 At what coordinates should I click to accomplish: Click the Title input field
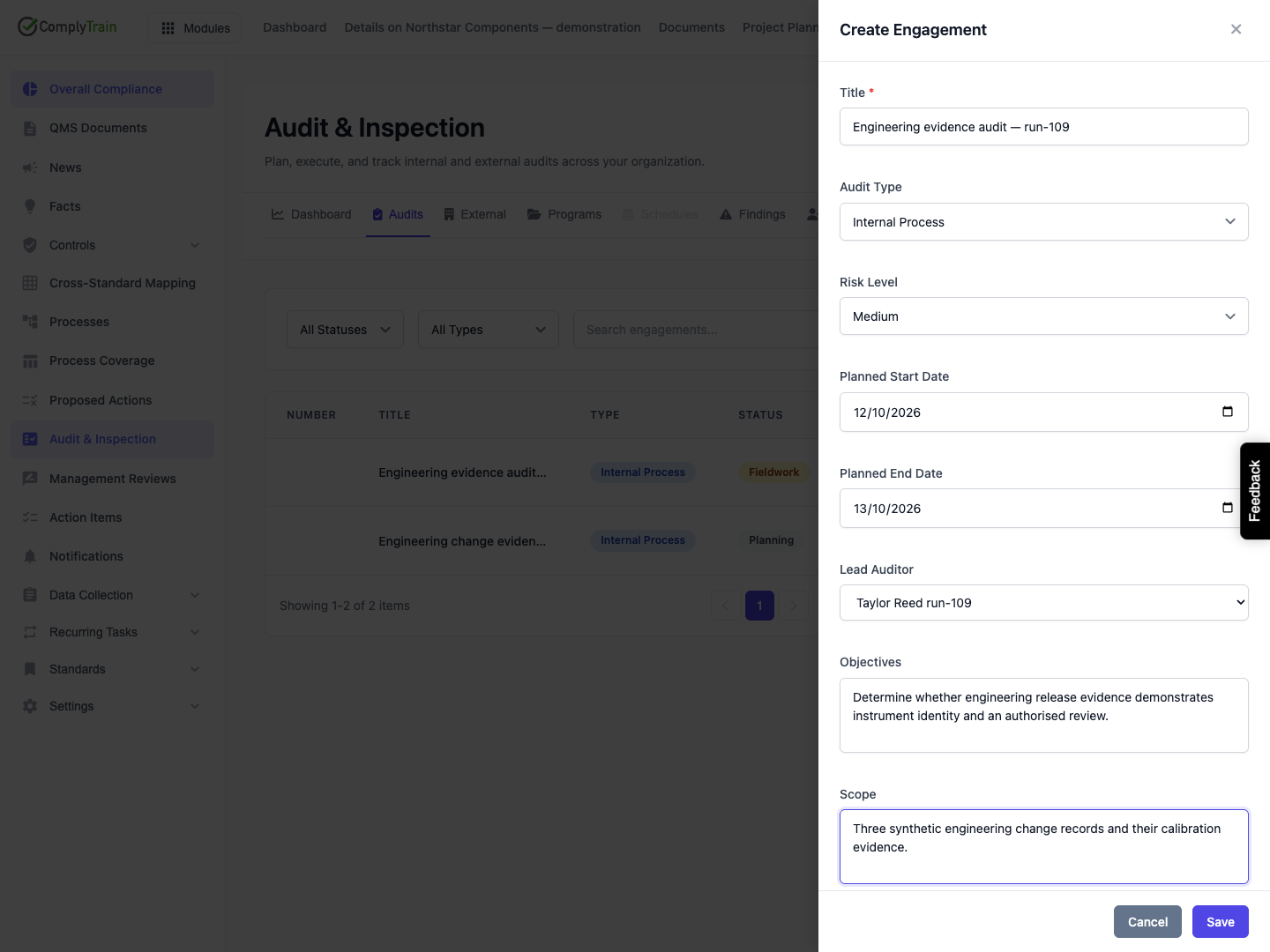[1043, 127]
